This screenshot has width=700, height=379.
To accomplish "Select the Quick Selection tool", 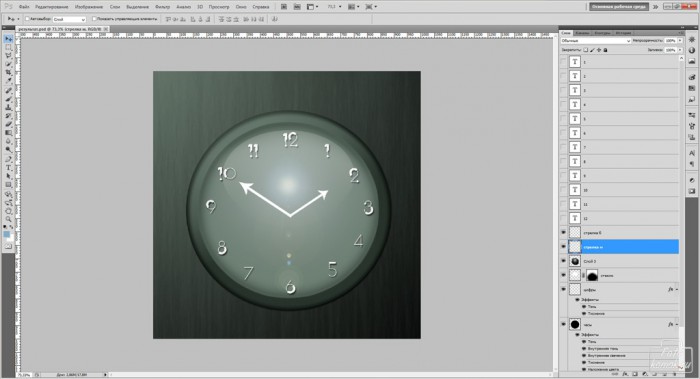I will coord(8,64).
